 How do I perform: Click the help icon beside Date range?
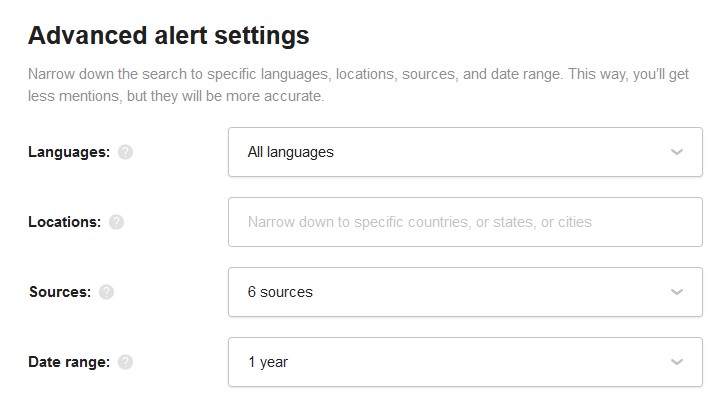tap(125, 362)
